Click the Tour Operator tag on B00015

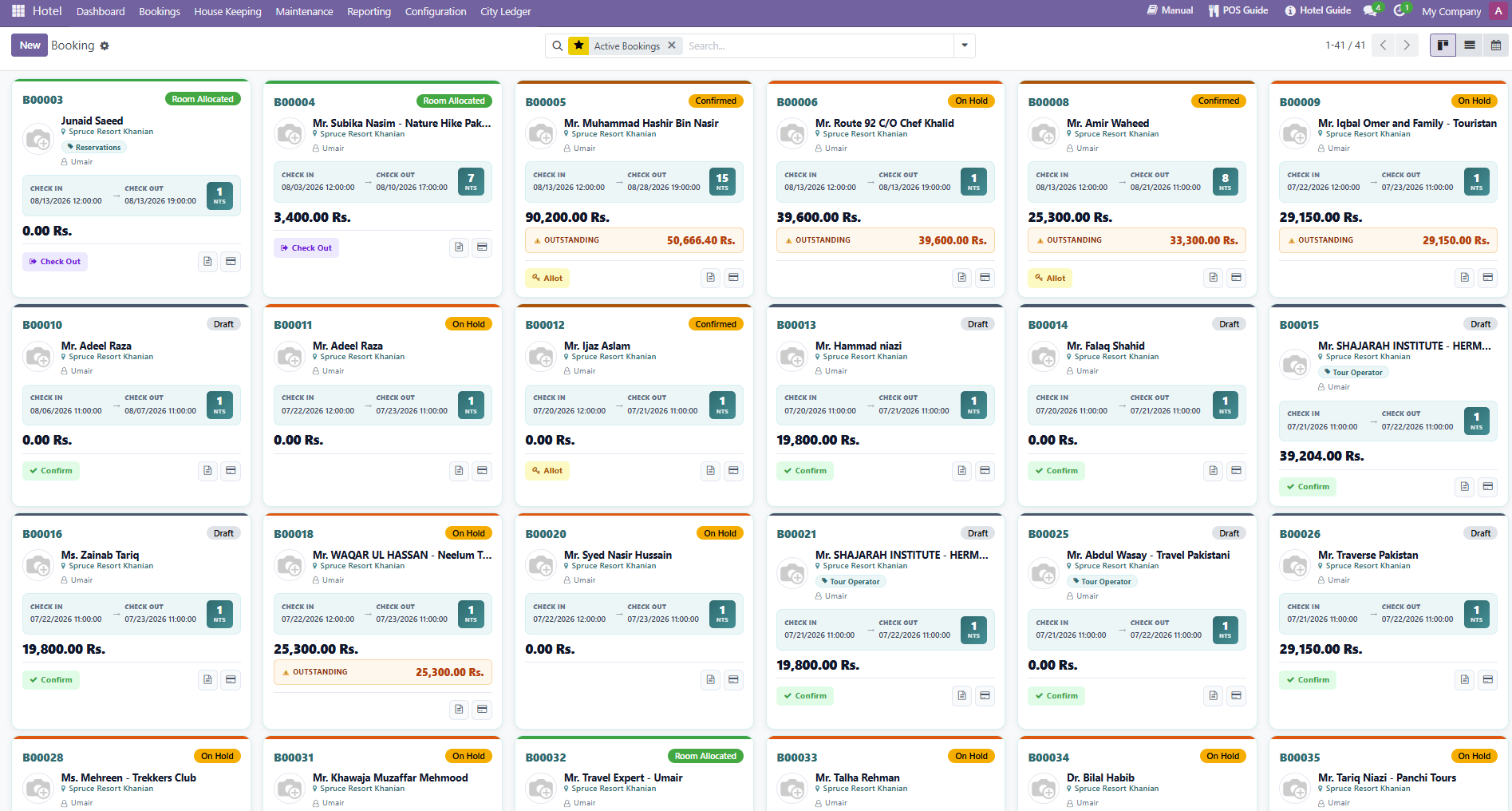pyautogui.click(x=1353, y=373)
